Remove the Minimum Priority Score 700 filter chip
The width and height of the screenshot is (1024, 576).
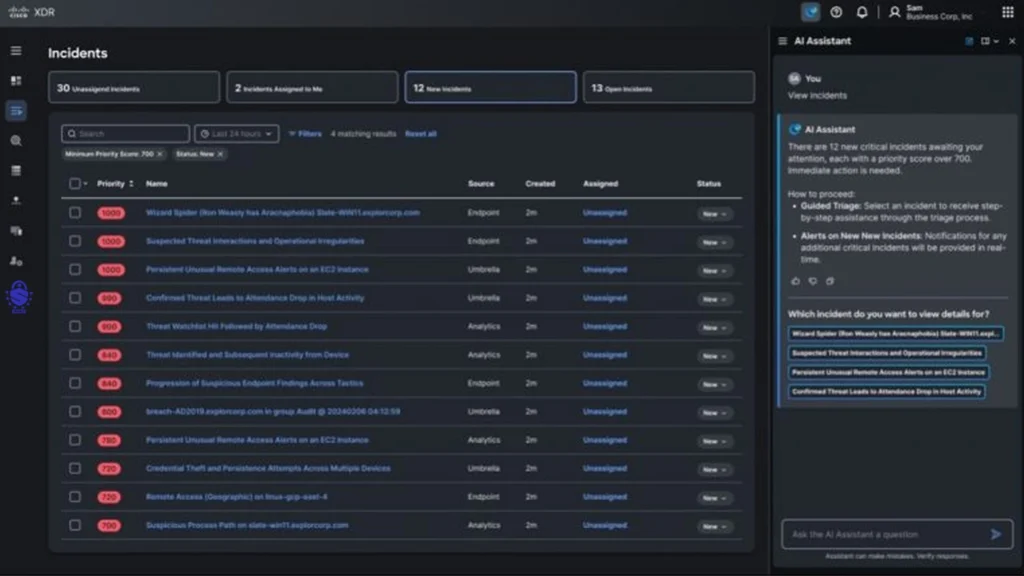coord(159,154)
